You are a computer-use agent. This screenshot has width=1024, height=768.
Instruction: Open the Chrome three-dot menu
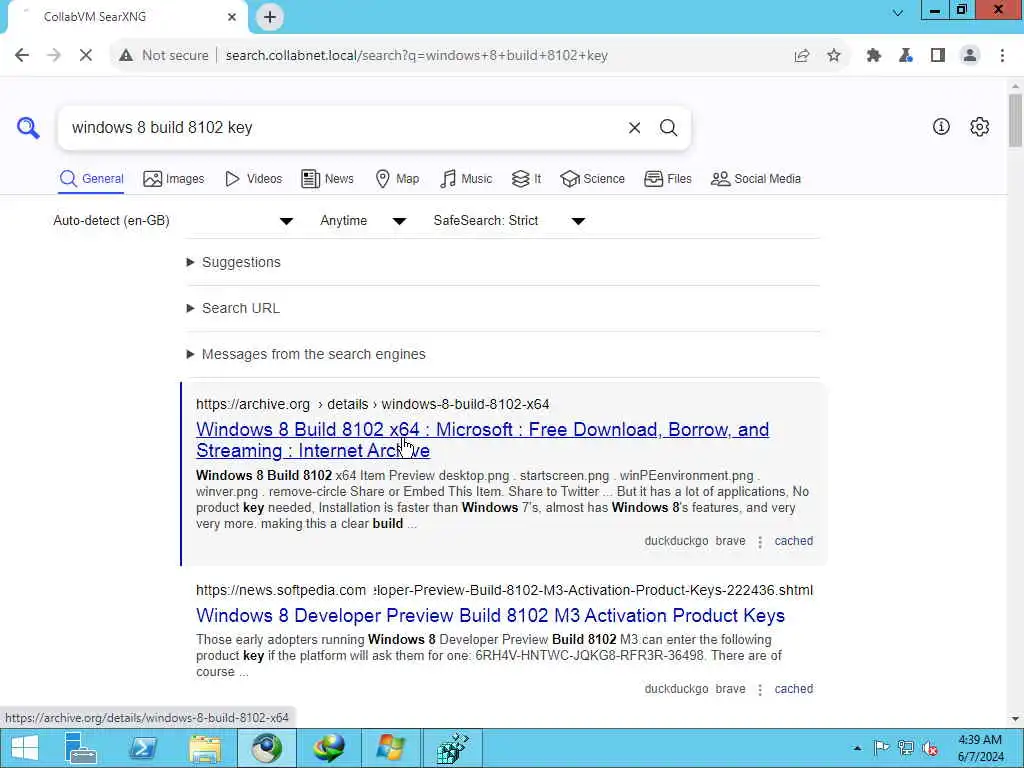1002,56
